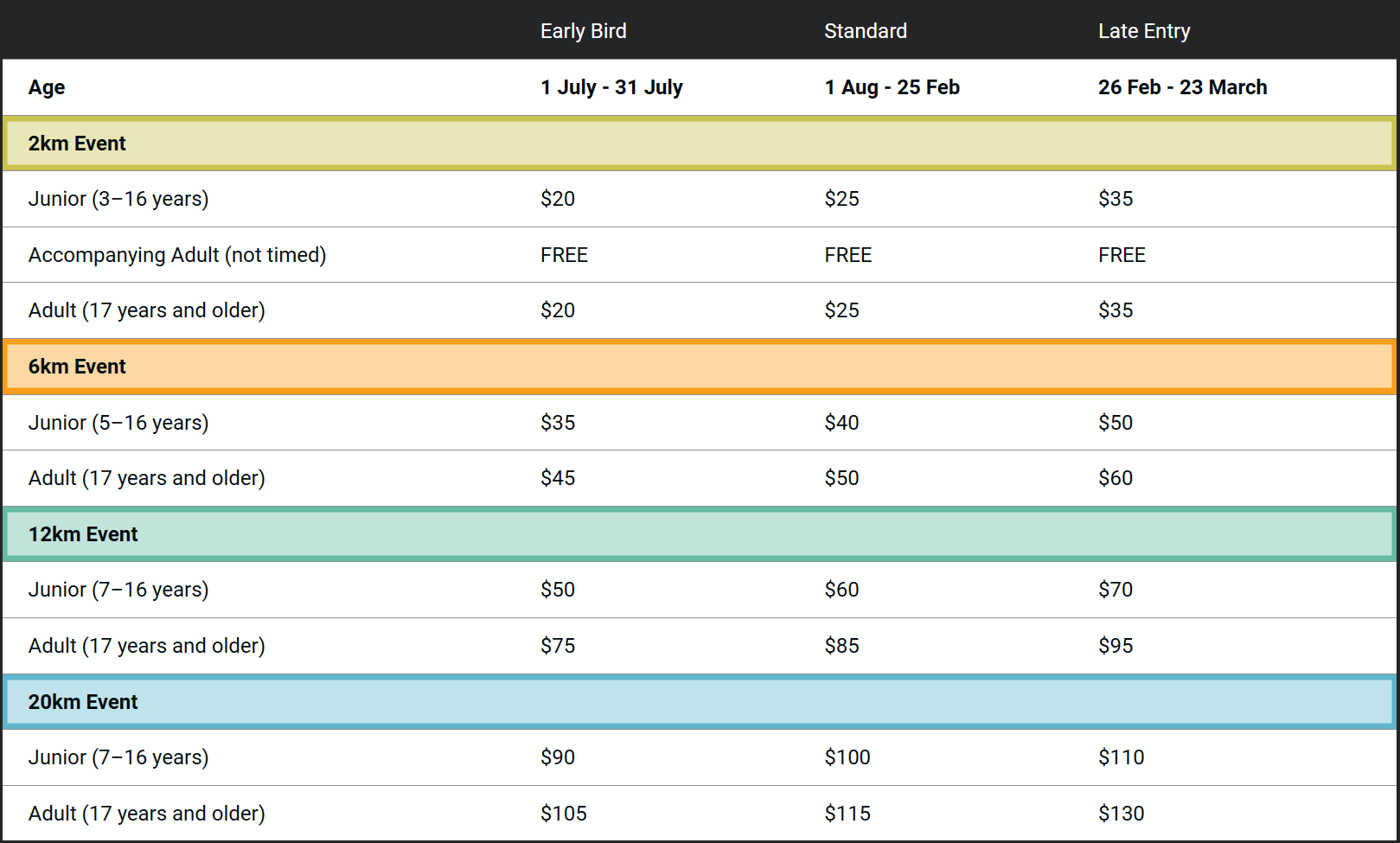The height and width of the screenshot is (843, 1400).
Task: Click the $100 standard 20km junior price
Action: (x=847, y=757)
